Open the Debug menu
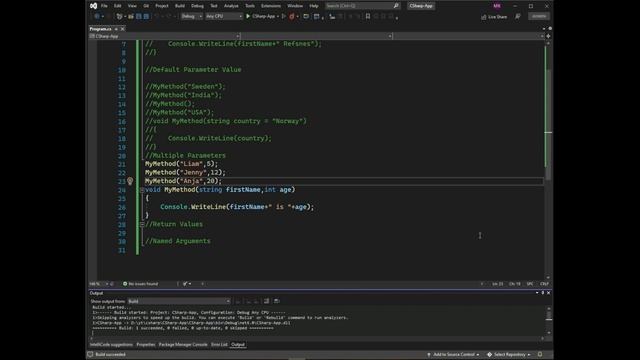The image size is (640, 360). click(x=197, y=6)
